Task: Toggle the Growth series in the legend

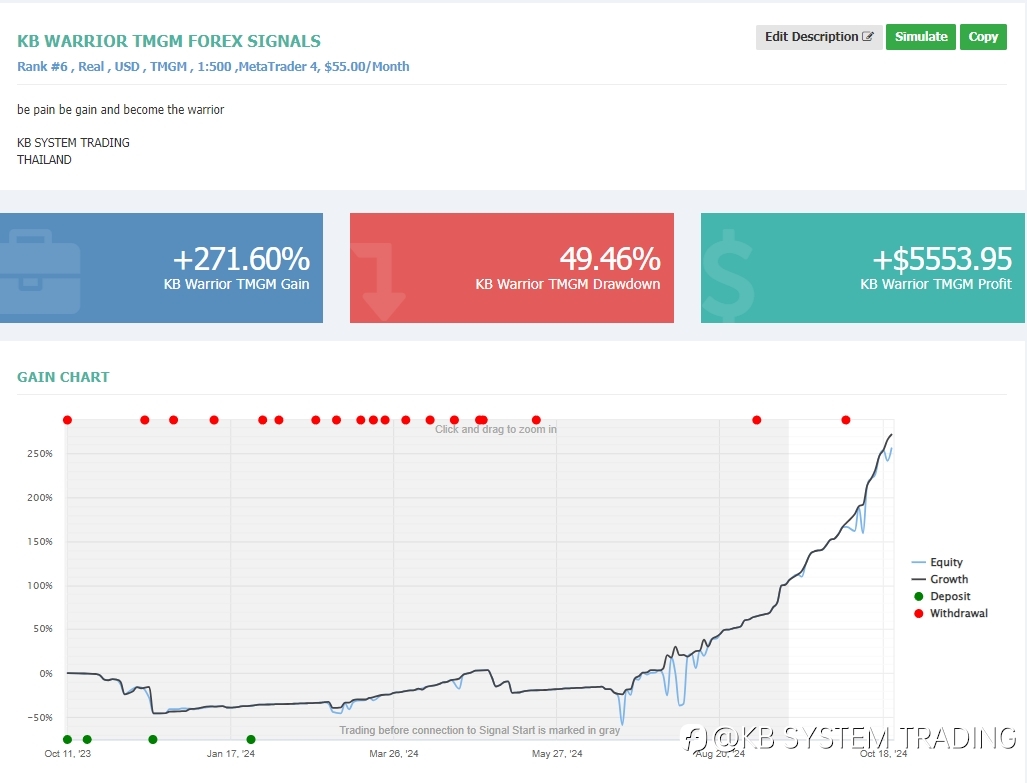Action: point(940,579)
